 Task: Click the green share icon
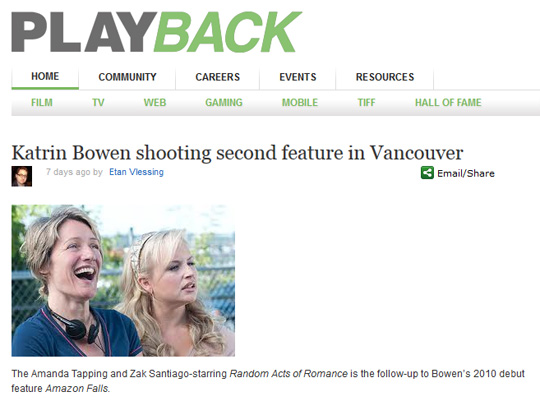coord(427,173)
